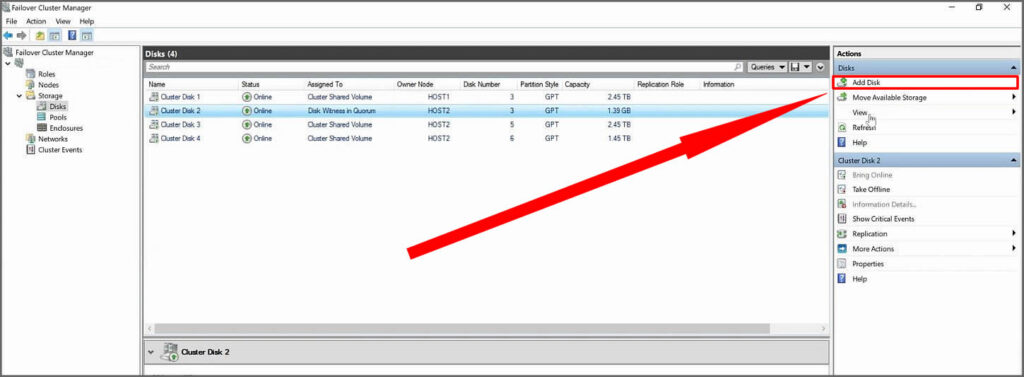Open Properties for Cluster Disk 2
1024x377 pixels.
[925, 264]
